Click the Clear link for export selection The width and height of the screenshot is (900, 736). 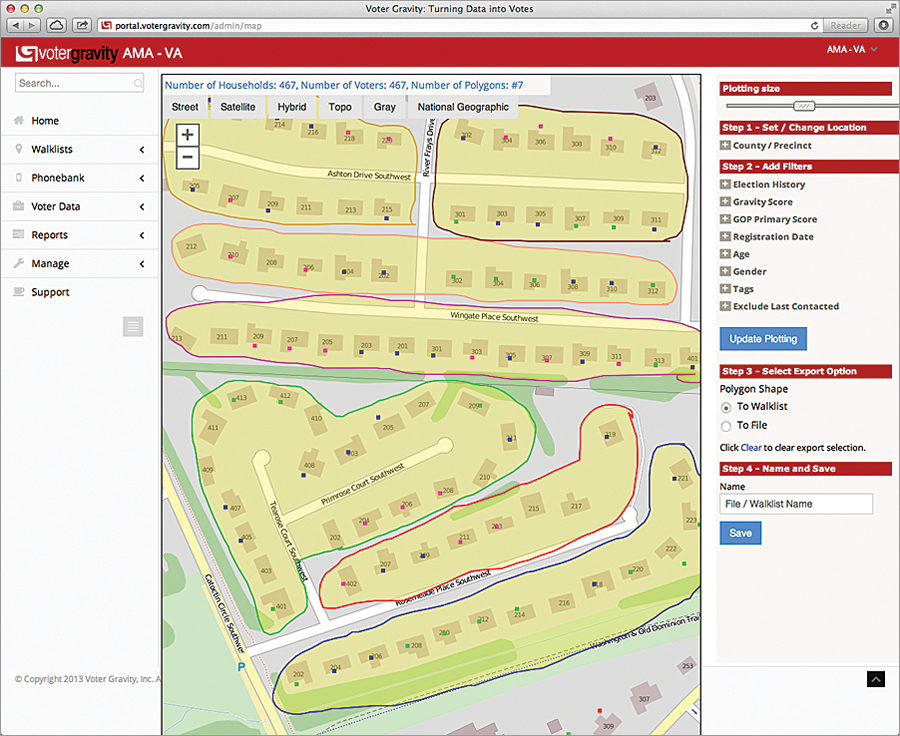click(x=751, y=447)
